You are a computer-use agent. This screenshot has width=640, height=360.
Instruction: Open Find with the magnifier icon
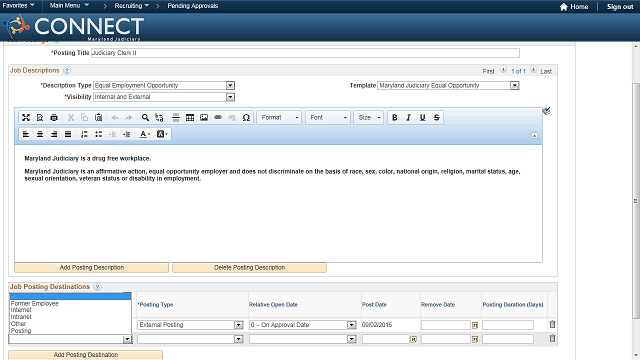145,118
